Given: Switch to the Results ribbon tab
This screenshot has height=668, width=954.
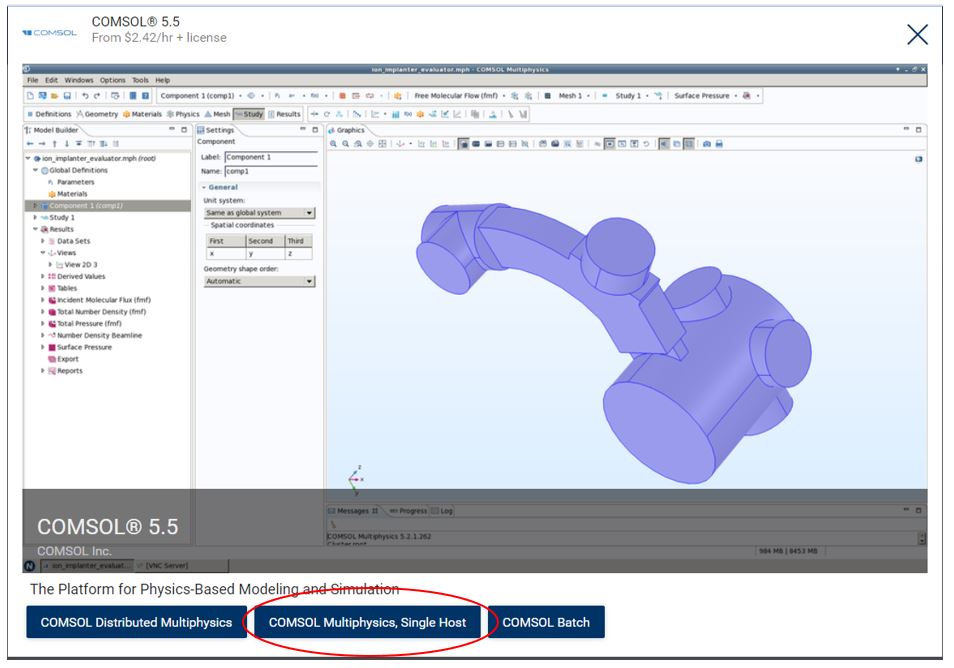Looking at the screenshot, I should click(284, 114).
